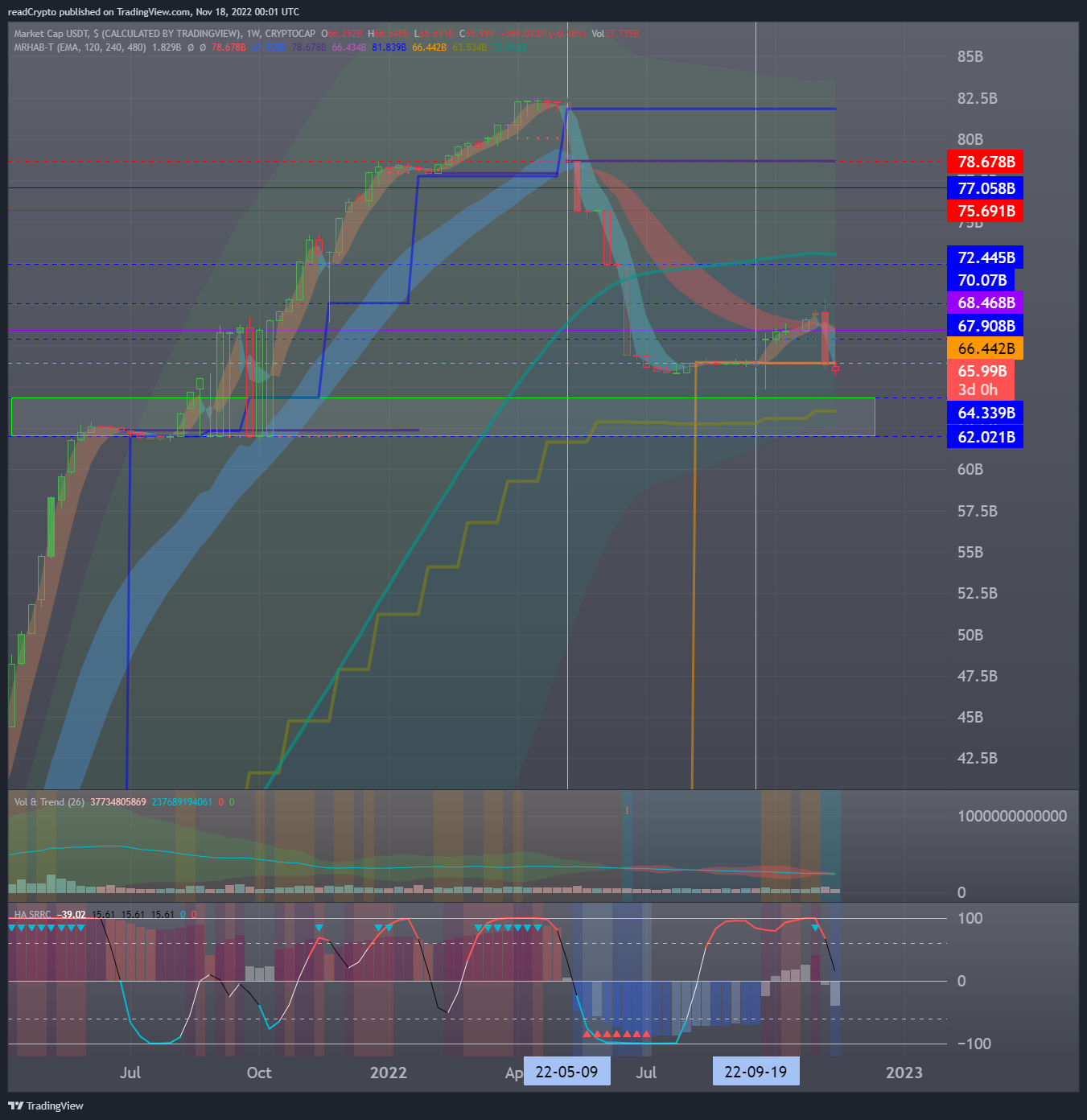
Task: Click the MRHAB-T indicator legend name
Action: tap(33, 47)
